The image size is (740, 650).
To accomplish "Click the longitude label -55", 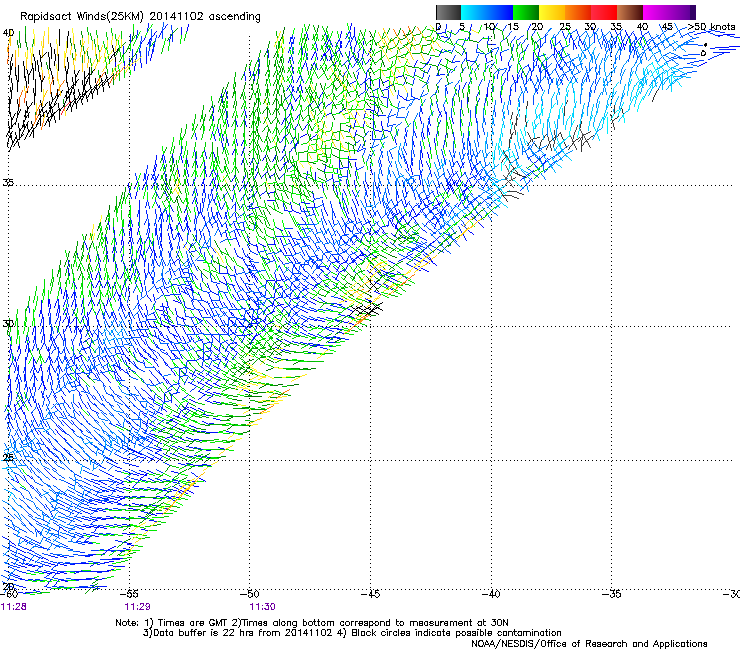I will click(x=129, y=594).
